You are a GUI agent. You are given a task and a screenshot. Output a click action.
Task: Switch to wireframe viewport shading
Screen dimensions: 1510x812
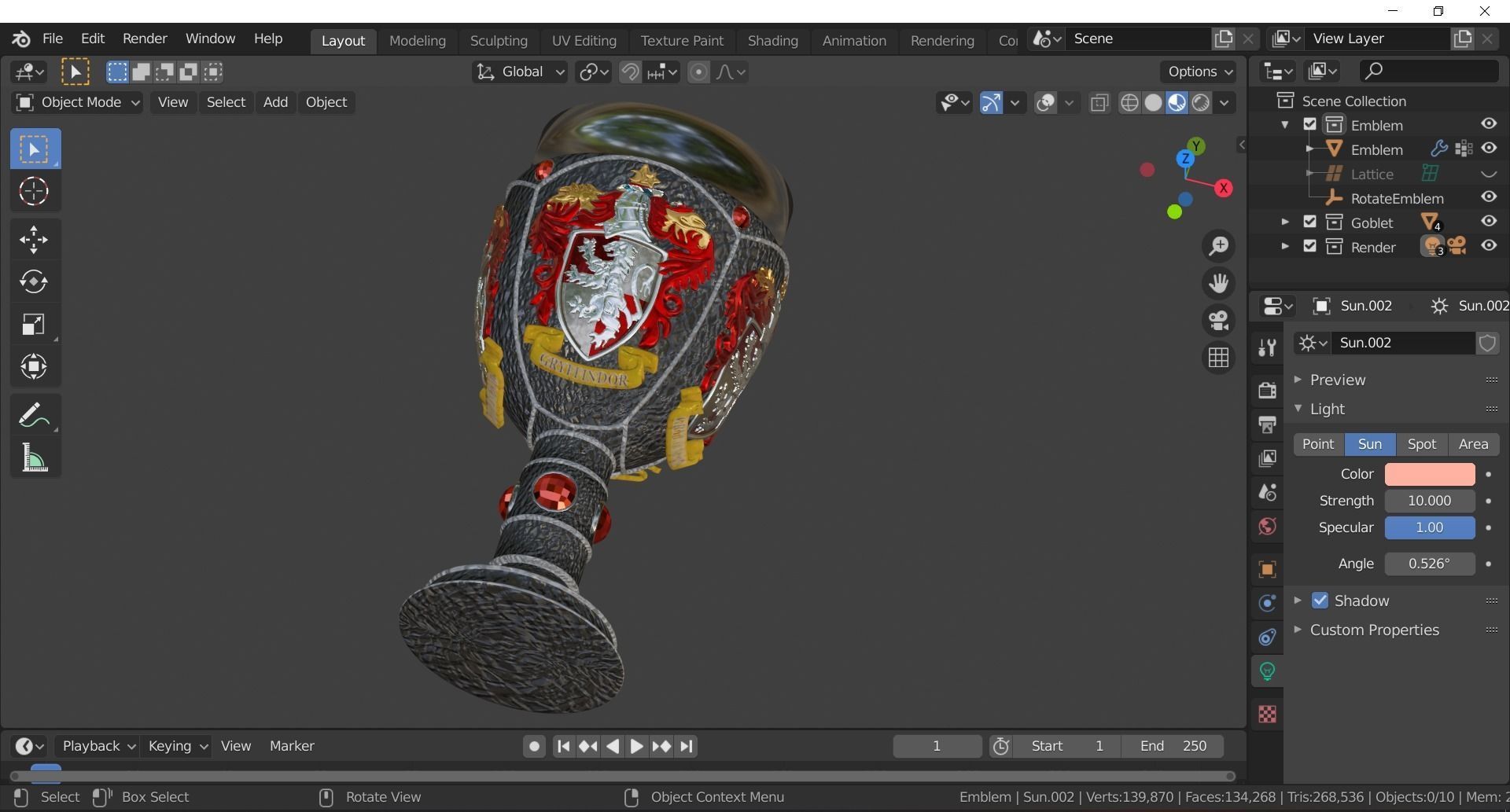[x=1129, y=103]
